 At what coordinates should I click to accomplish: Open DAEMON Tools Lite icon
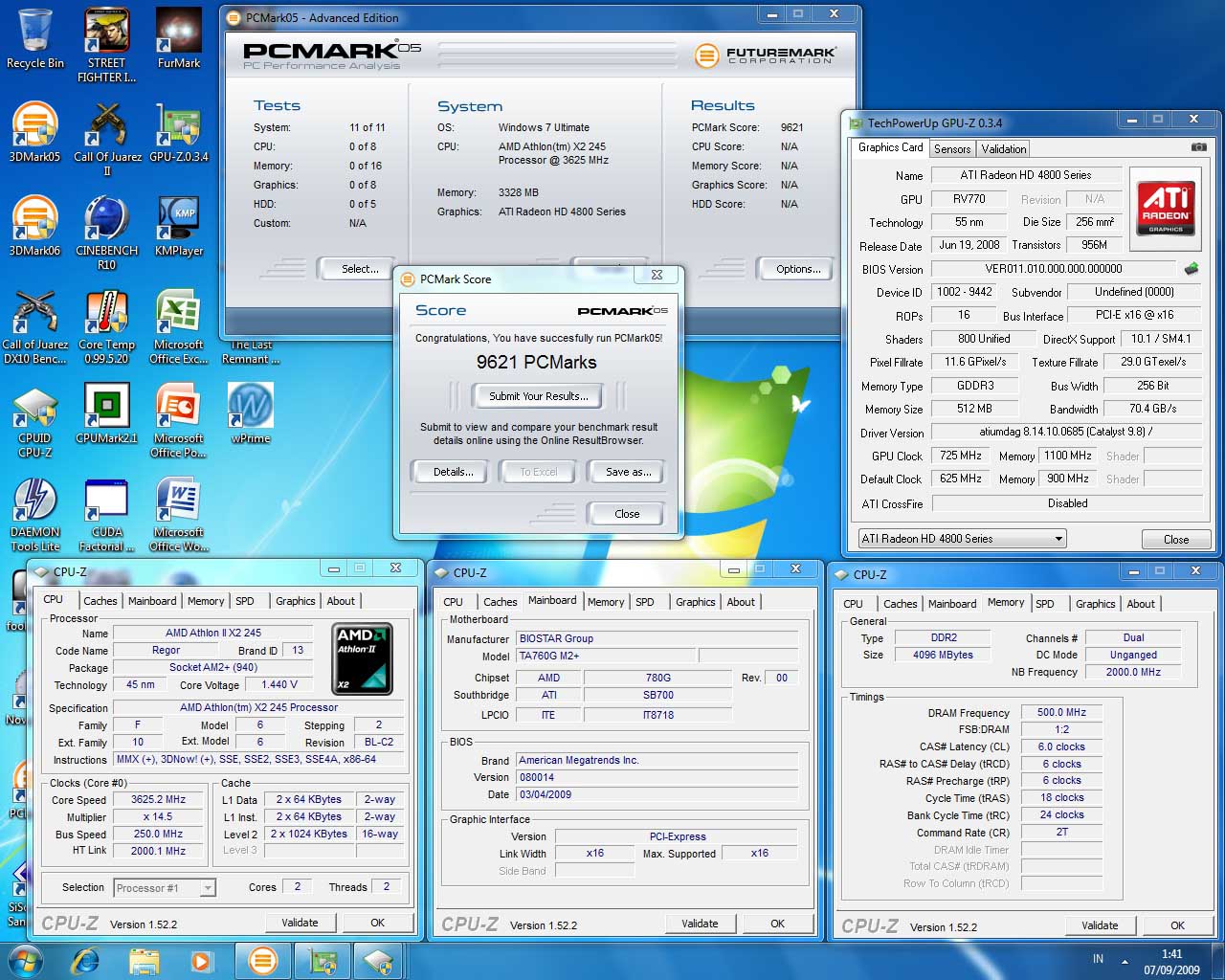tap(35, 514)
